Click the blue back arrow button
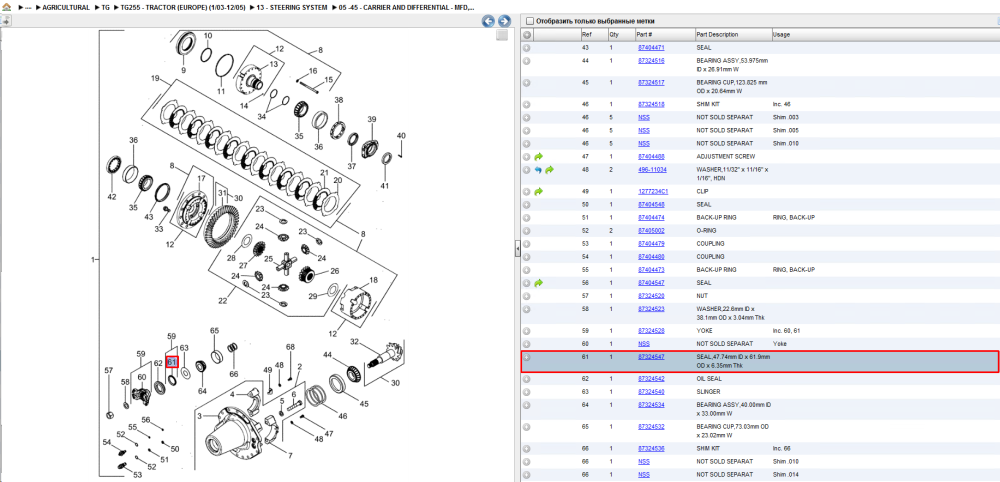 pos(489,21)
